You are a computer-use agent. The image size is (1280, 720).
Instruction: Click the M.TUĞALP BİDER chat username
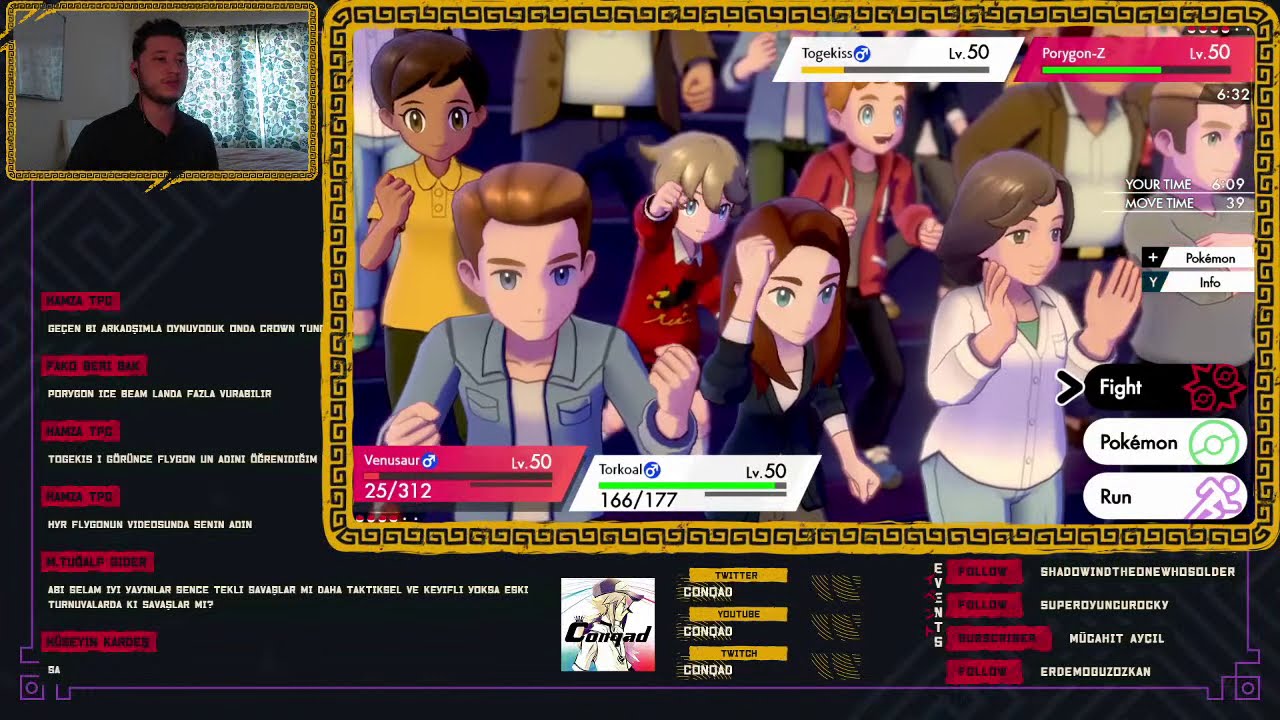(97, 562)
